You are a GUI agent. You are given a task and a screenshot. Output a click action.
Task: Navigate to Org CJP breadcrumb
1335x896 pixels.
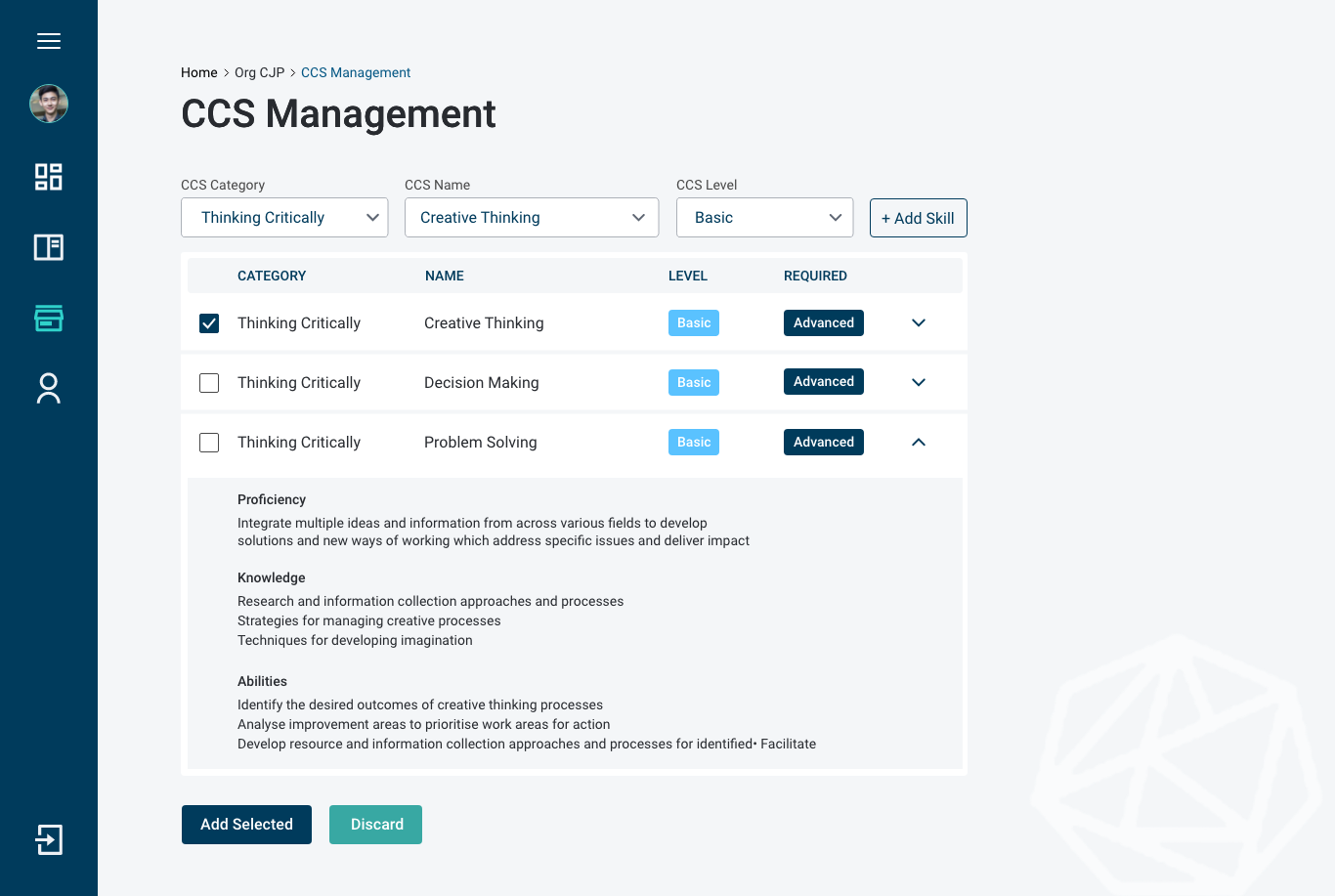259,73
